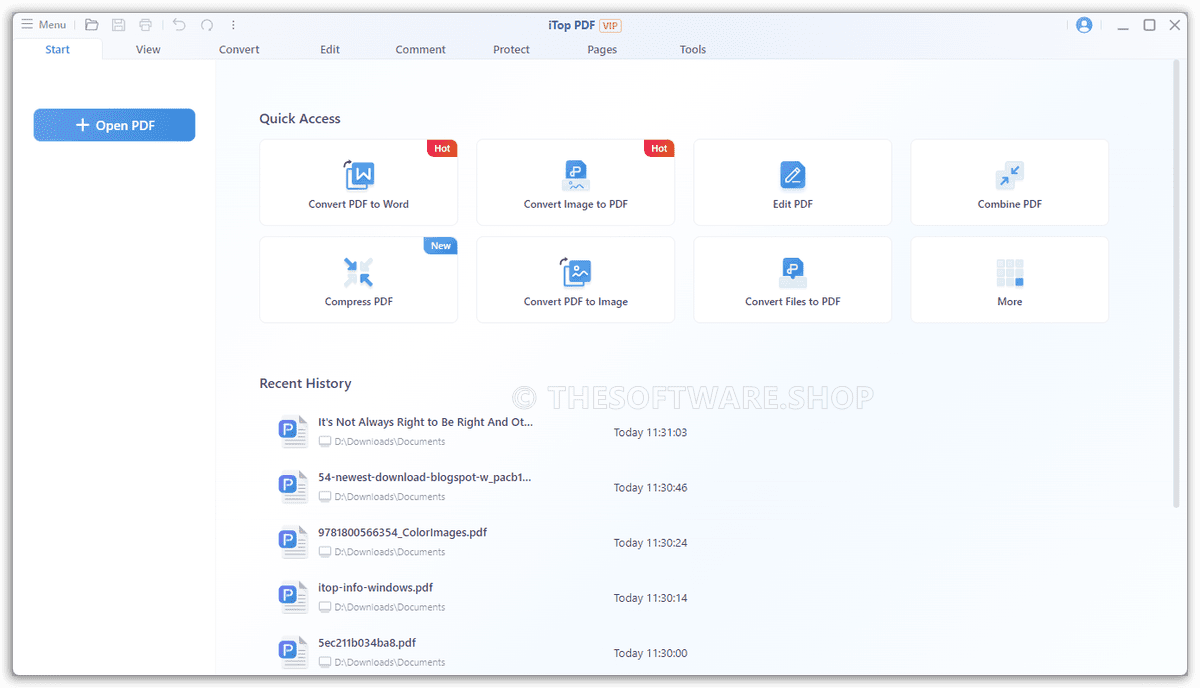Open the three-dot more options icon

[x=234, y=25]
